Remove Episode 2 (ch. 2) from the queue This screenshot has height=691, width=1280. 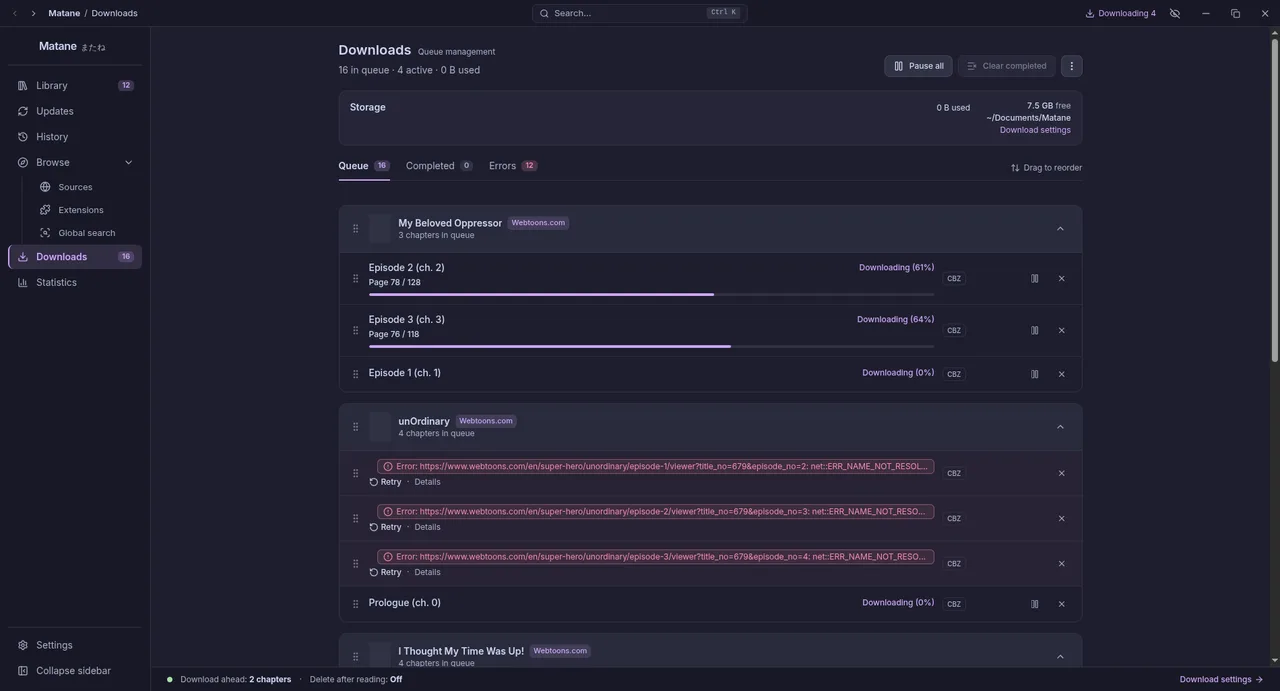(1062, 278)
